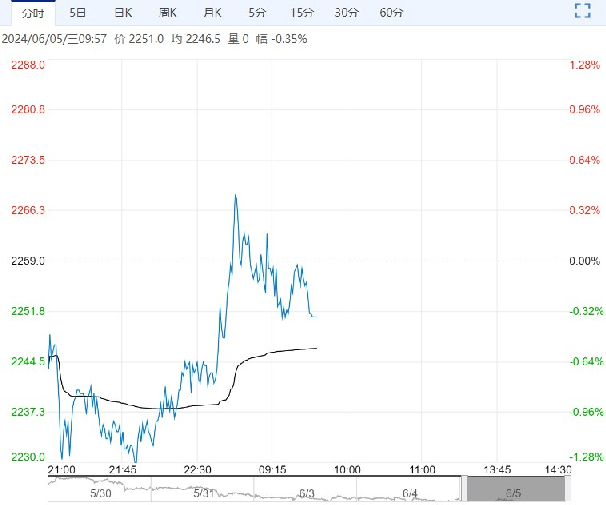Screen dimensions: 606x505
Task: Choose the 60分 interval tab
Action: click(x=392, y=13)
